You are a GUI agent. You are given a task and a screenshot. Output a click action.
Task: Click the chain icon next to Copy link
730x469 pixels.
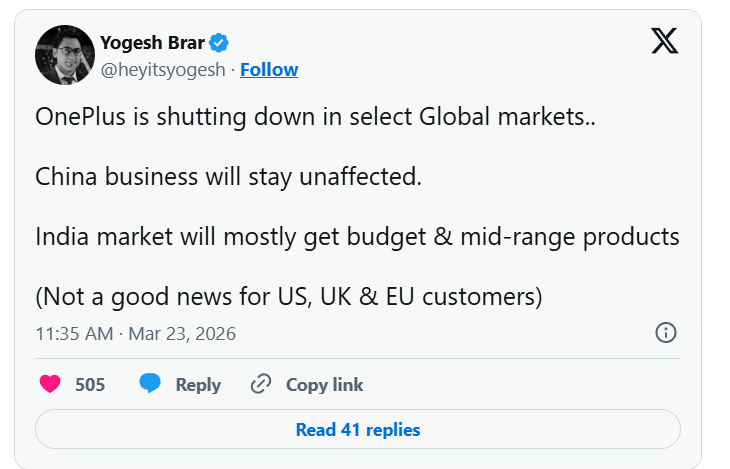click(x=261, y=384)
